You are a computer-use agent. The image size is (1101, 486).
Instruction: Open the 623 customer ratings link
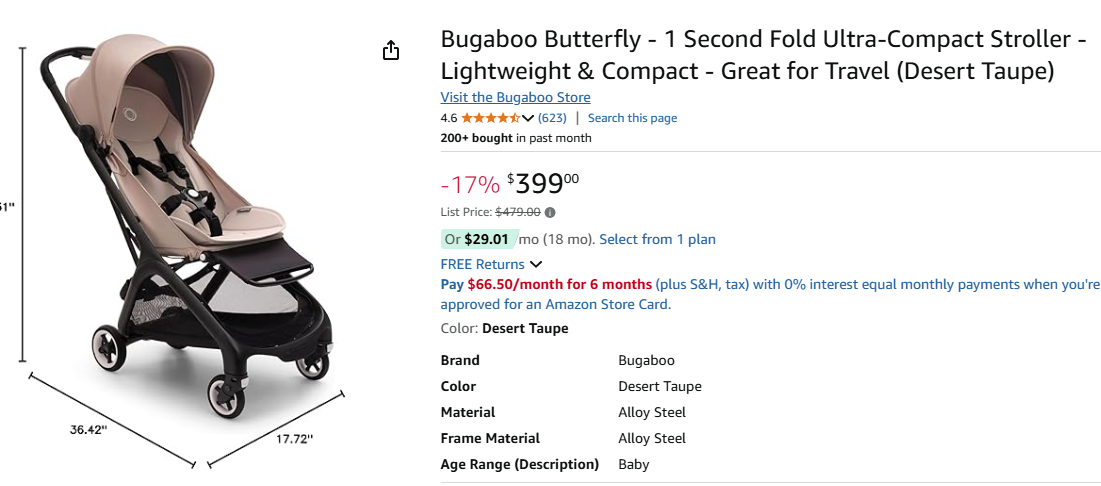552,118
